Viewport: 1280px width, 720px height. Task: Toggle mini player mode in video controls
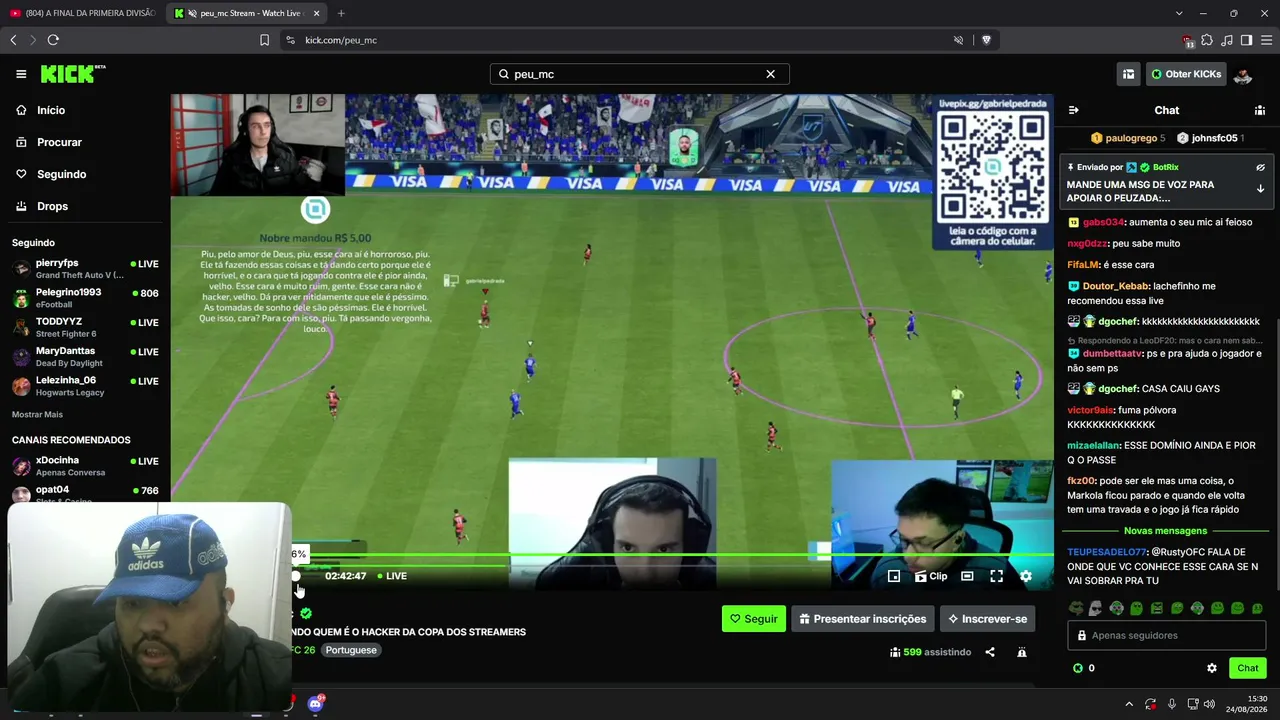click(x=894, y=576)
